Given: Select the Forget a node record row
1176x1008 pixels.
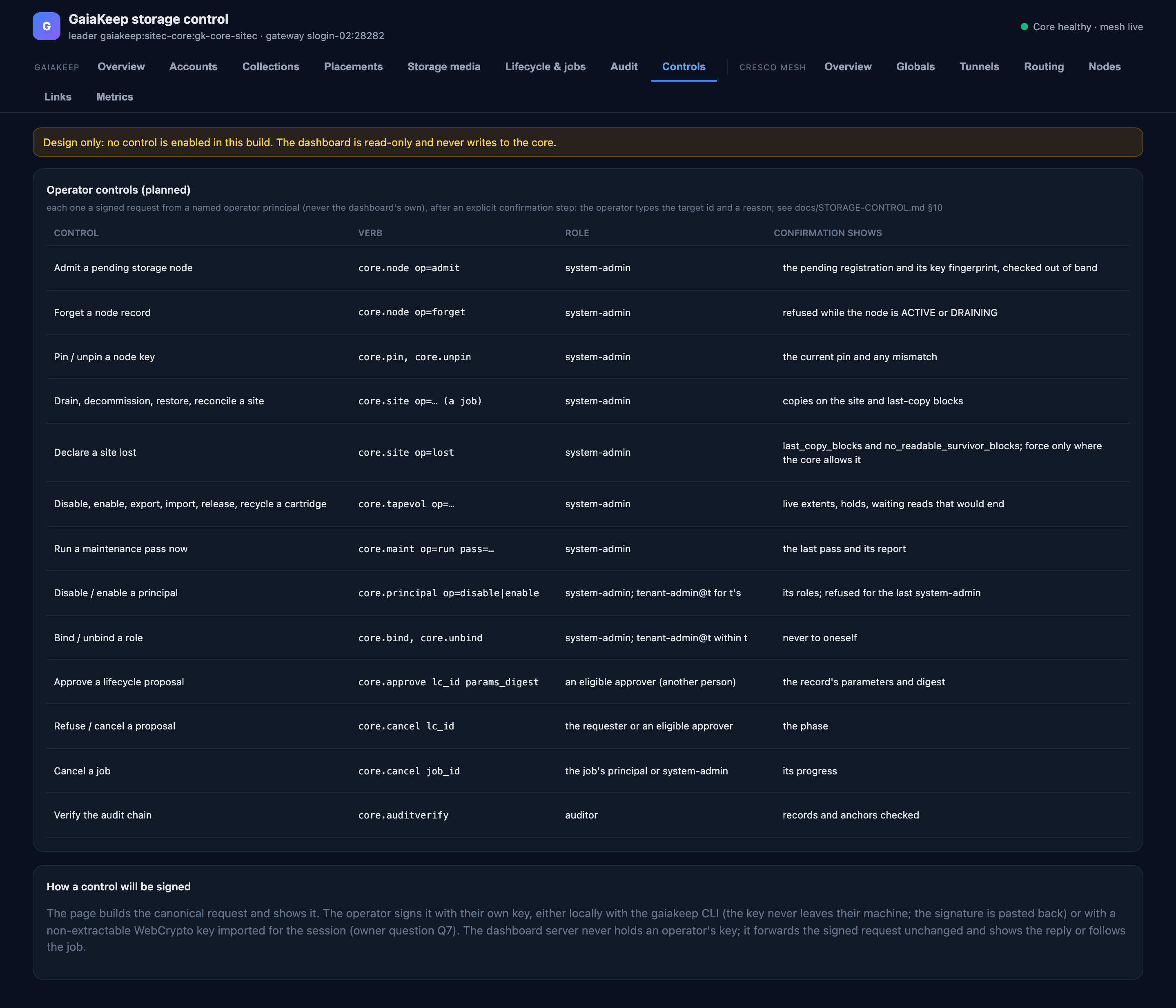Looking at the screenshot, I should (x=588, y=312).
